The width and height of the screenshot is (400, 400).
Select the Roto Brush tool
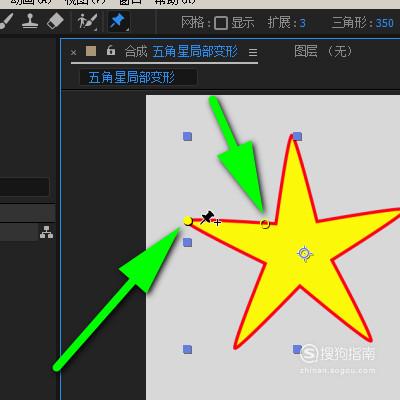pos(87,21)
